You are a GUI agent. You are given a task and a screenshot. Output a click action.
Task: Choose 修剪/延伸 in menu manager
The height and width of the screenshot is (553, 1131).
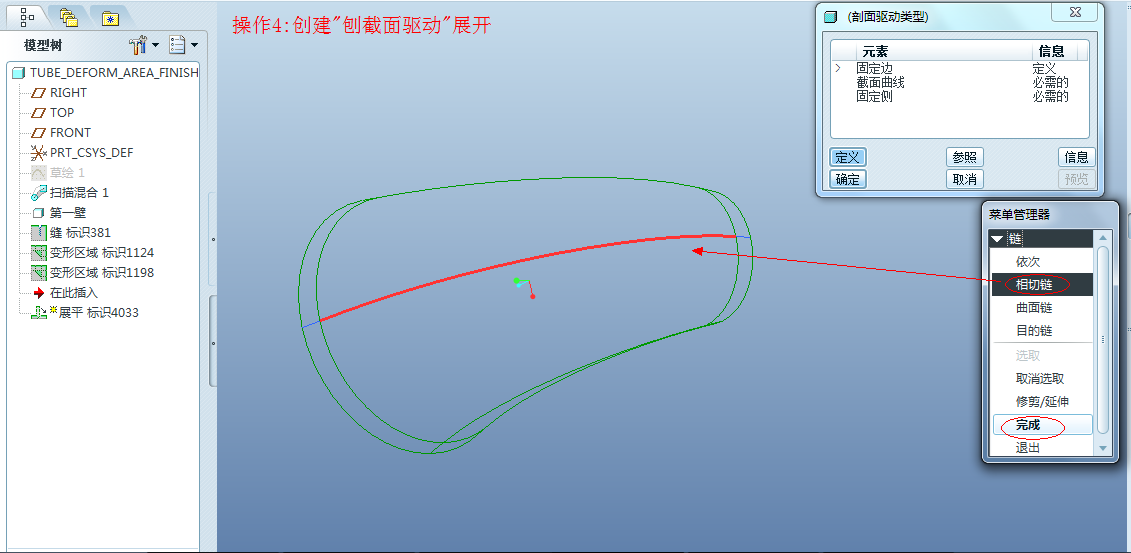(x=1042, y=402)
